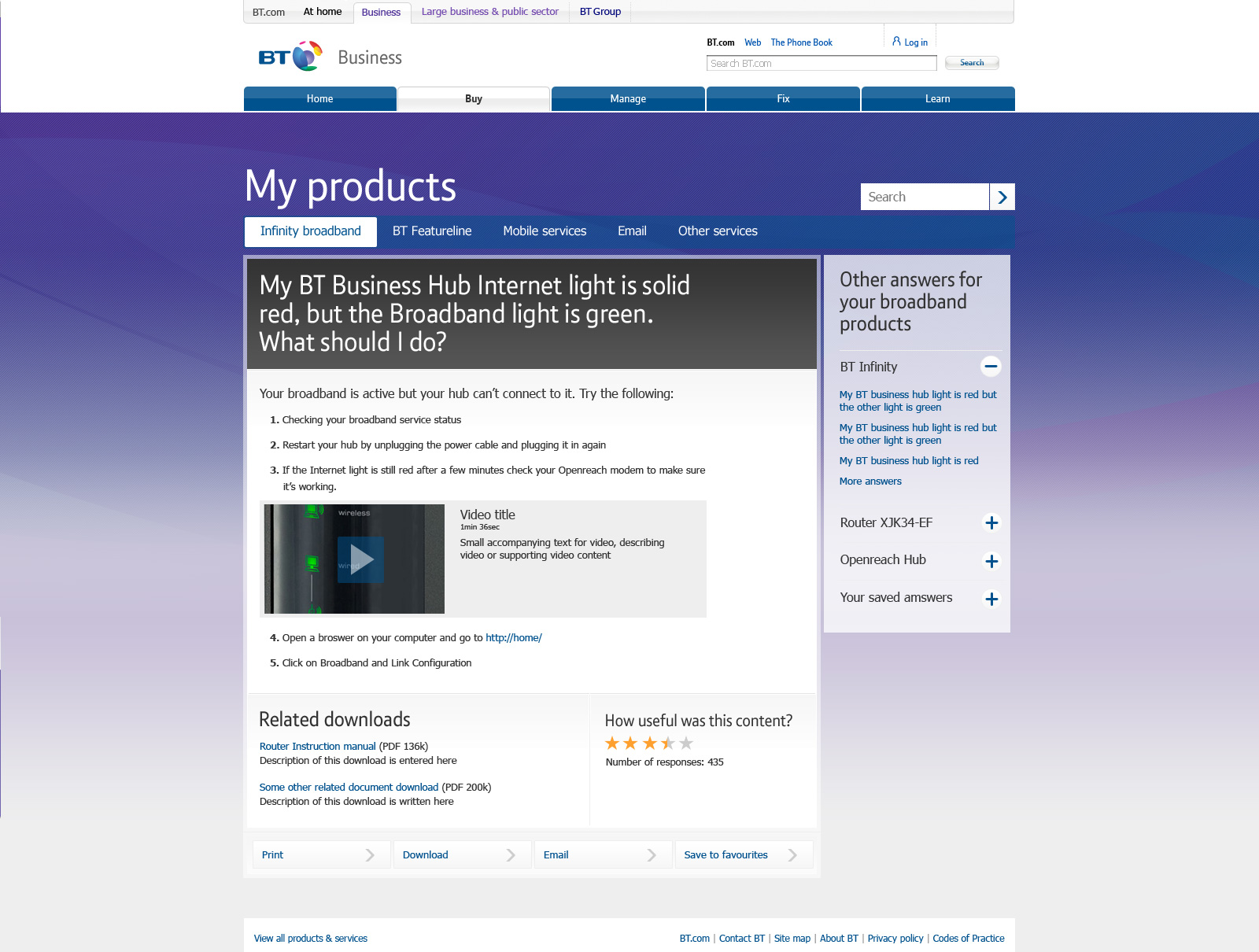Click the Print button
This screenshot has height=952, width=1259.
(321, 854)
